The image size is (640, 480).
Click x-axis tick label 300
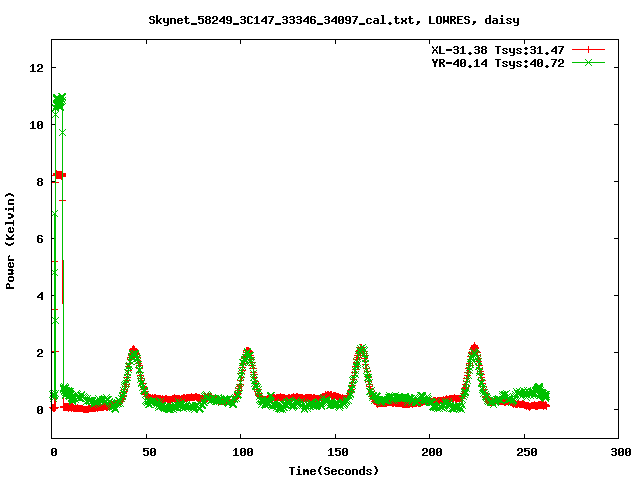pos(621,452)
